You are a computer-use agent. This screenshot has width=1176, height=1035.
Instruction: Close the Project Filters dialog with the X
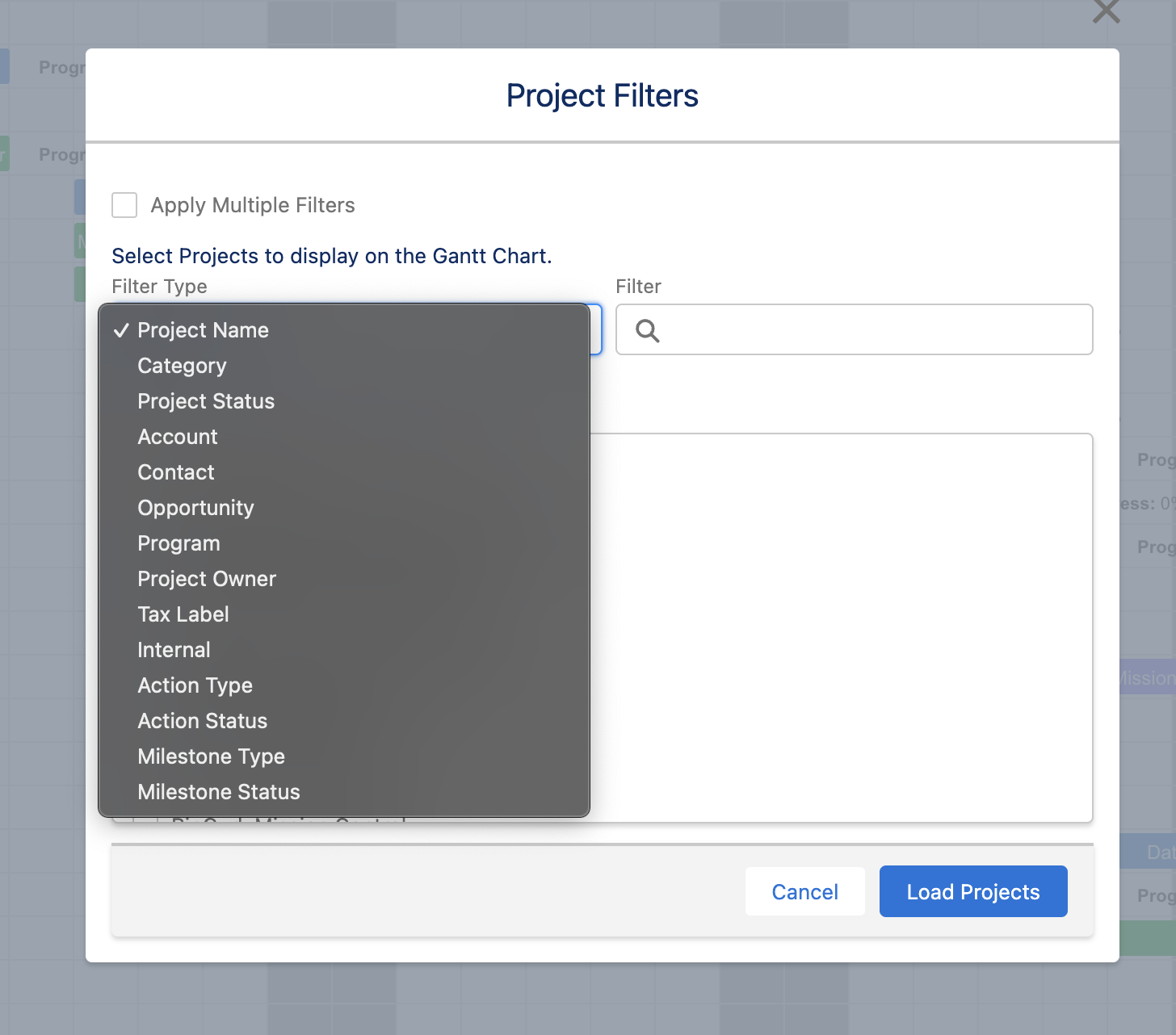(1105, 12)
